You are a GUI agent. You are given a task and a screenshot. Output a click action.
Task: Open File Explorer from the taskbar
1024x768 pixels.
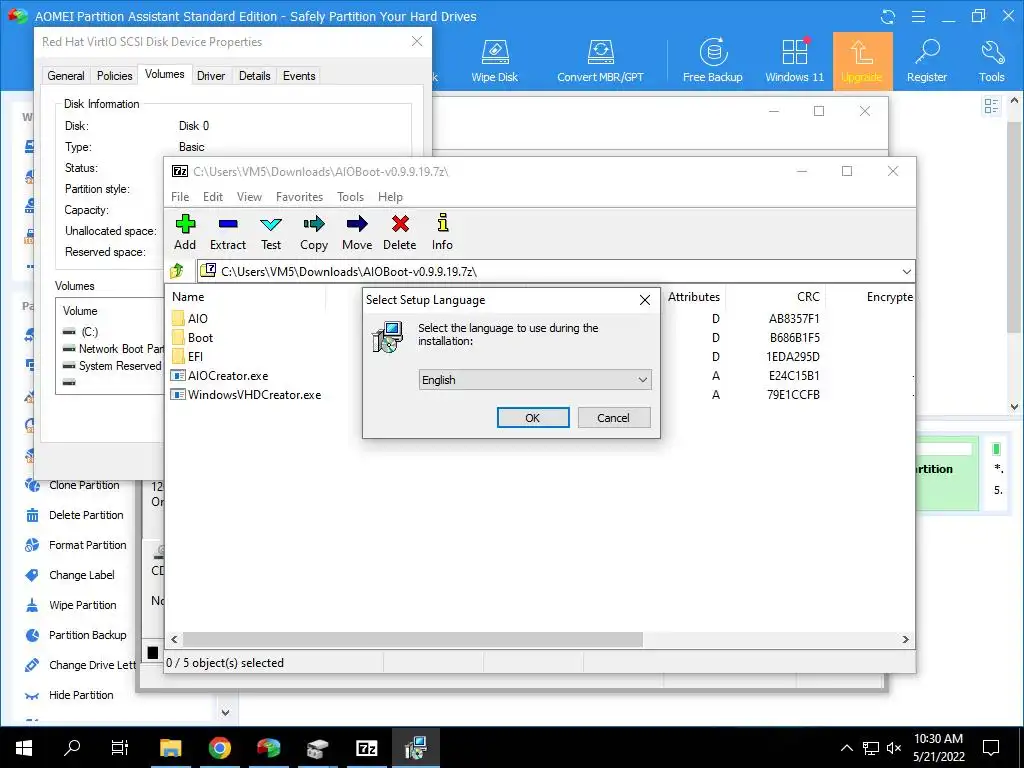(171, 747)
